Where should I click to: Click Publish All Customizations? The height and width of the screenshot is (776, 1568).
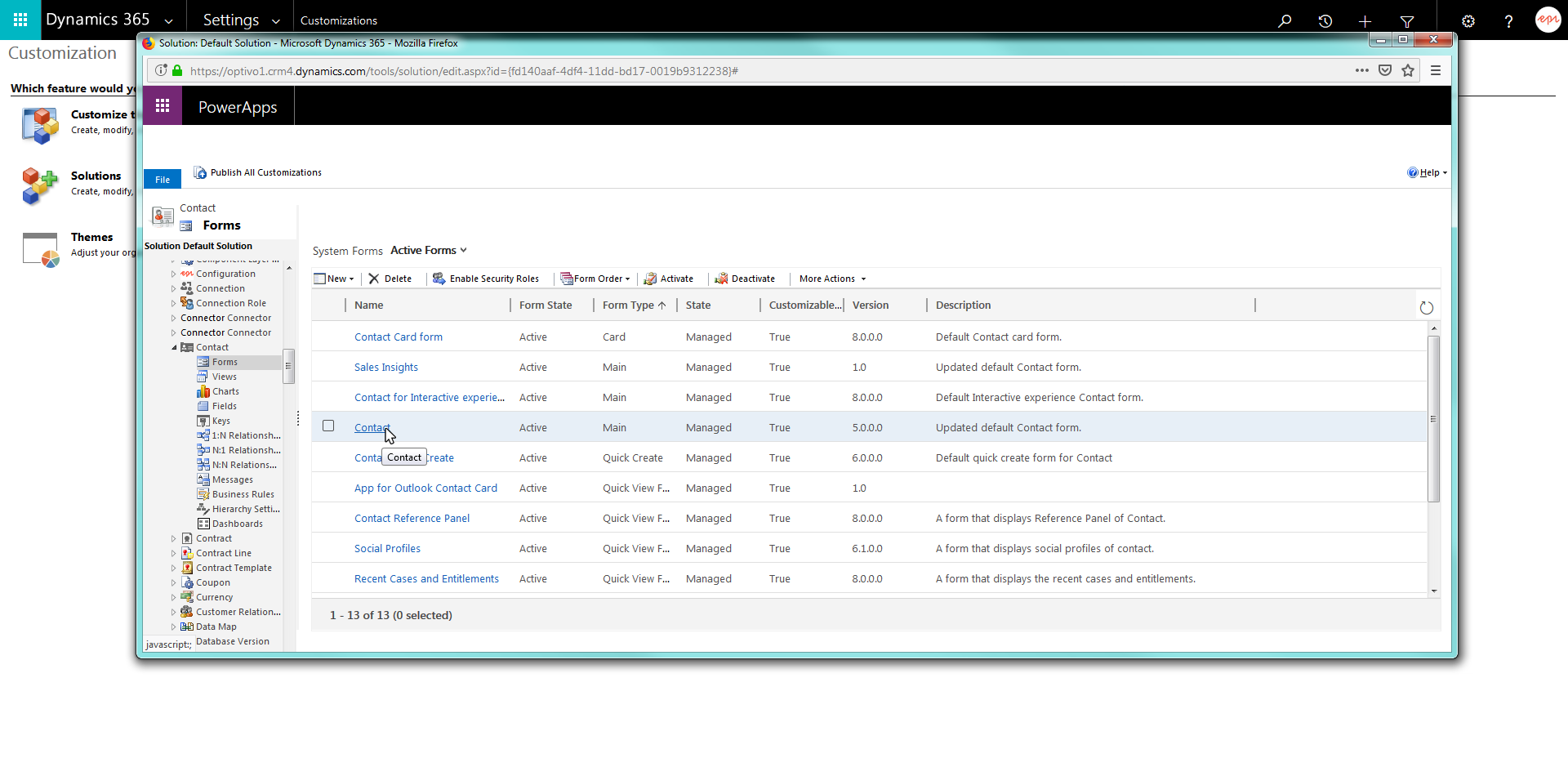tap(258, 172)
